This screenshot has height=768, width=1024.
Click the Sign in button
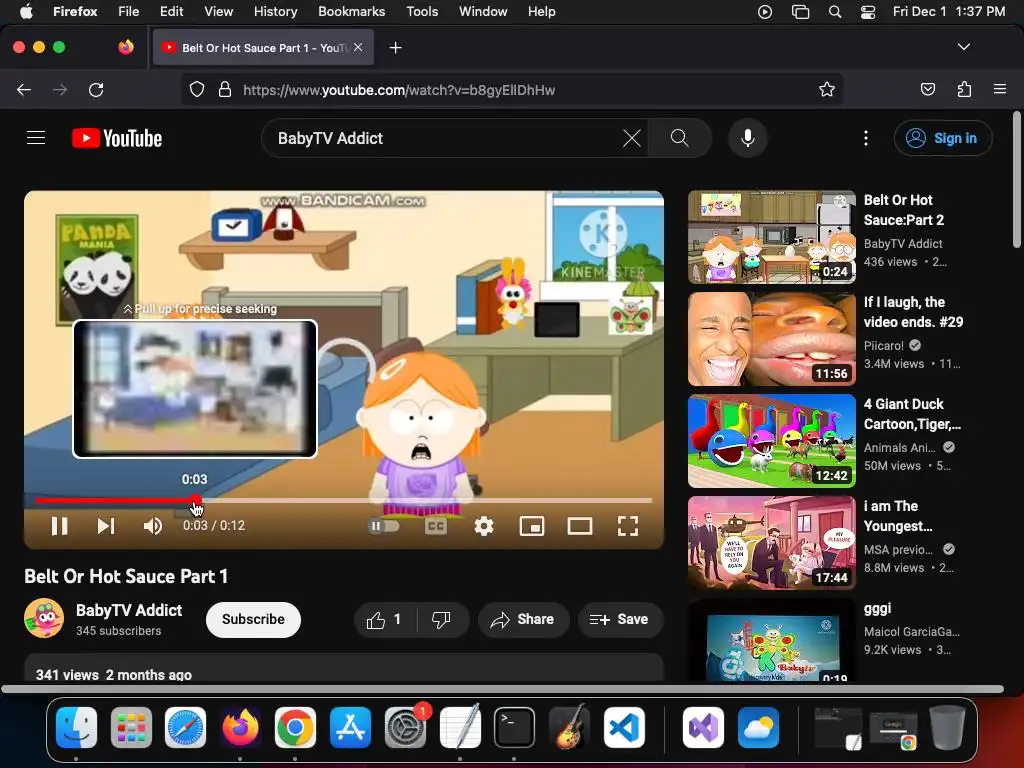coord(943,138)
